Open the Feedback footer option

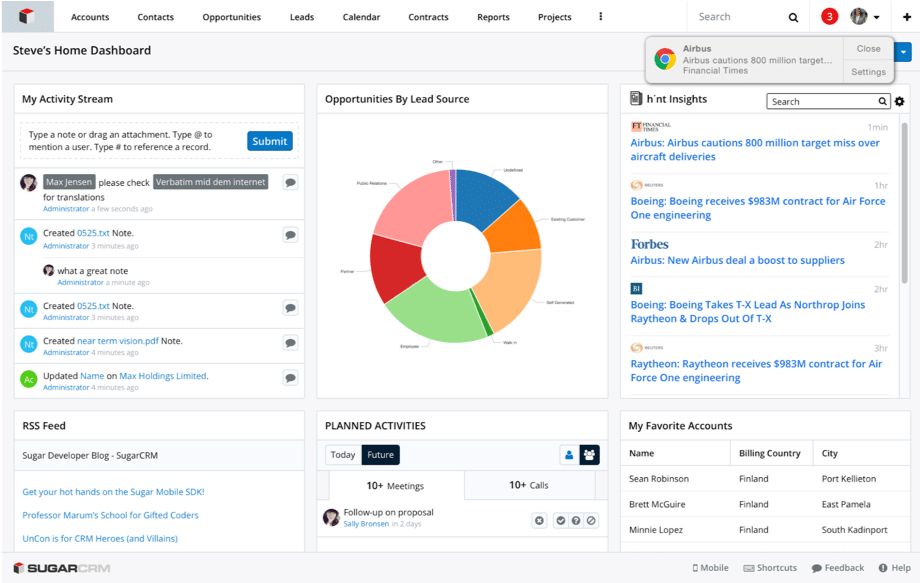838,568
